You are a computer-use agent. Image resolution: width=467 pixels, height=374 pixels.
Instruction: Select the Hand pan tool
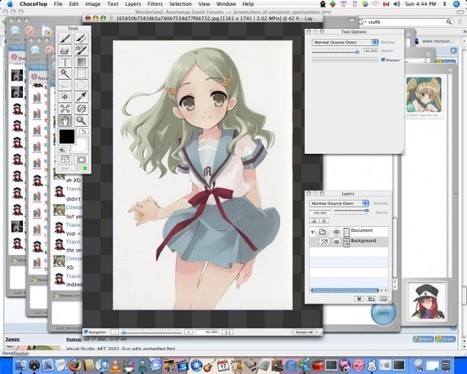[65, 120]
